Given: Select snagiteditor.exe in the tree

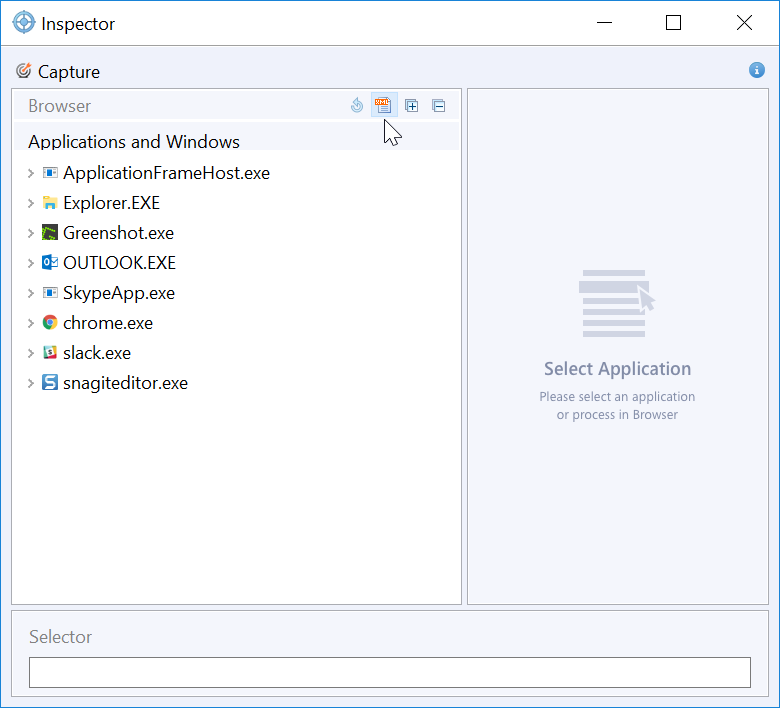Looking at the screenshot, I should [x=125, y=383].
